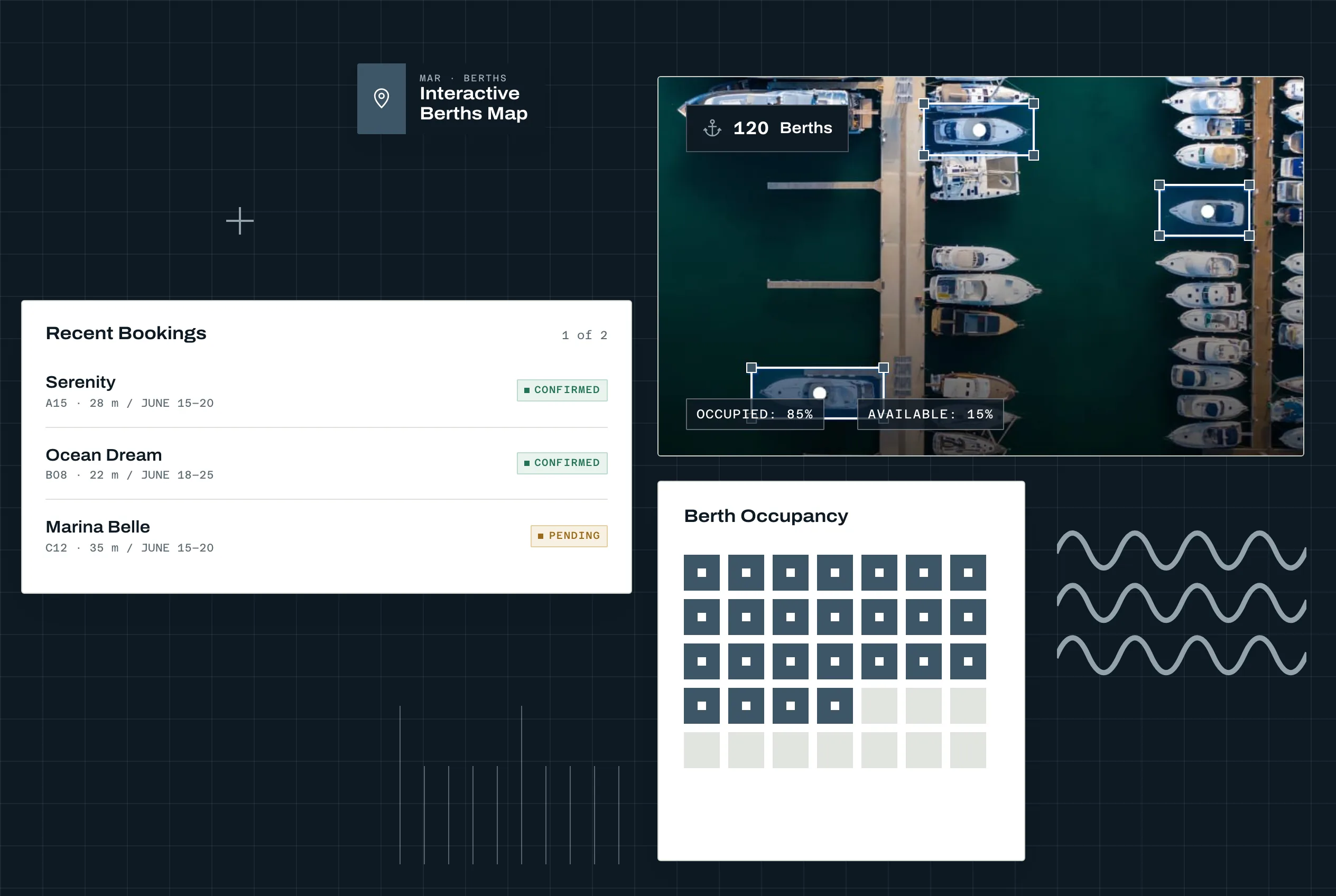Click the MAR · BERTHS label
1336x896 pixels.
[x=463, y=78]
